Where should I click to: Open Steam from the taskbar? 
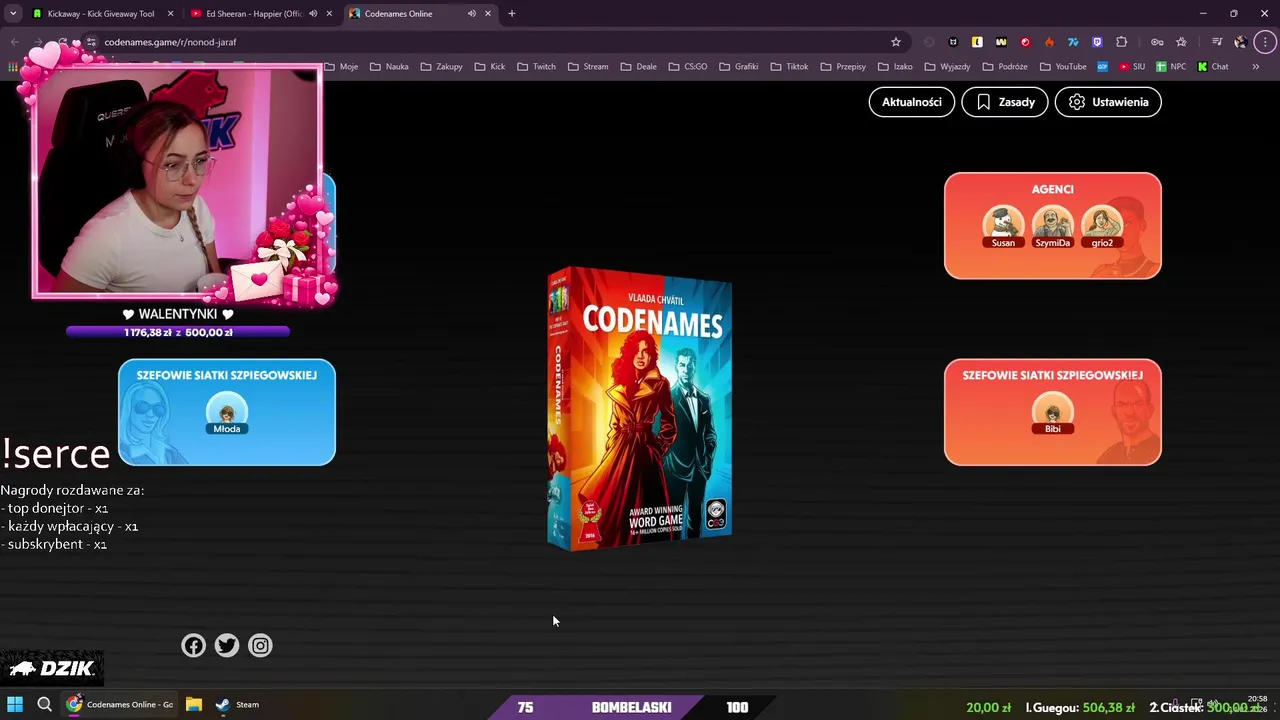click(x=238, y=704)
